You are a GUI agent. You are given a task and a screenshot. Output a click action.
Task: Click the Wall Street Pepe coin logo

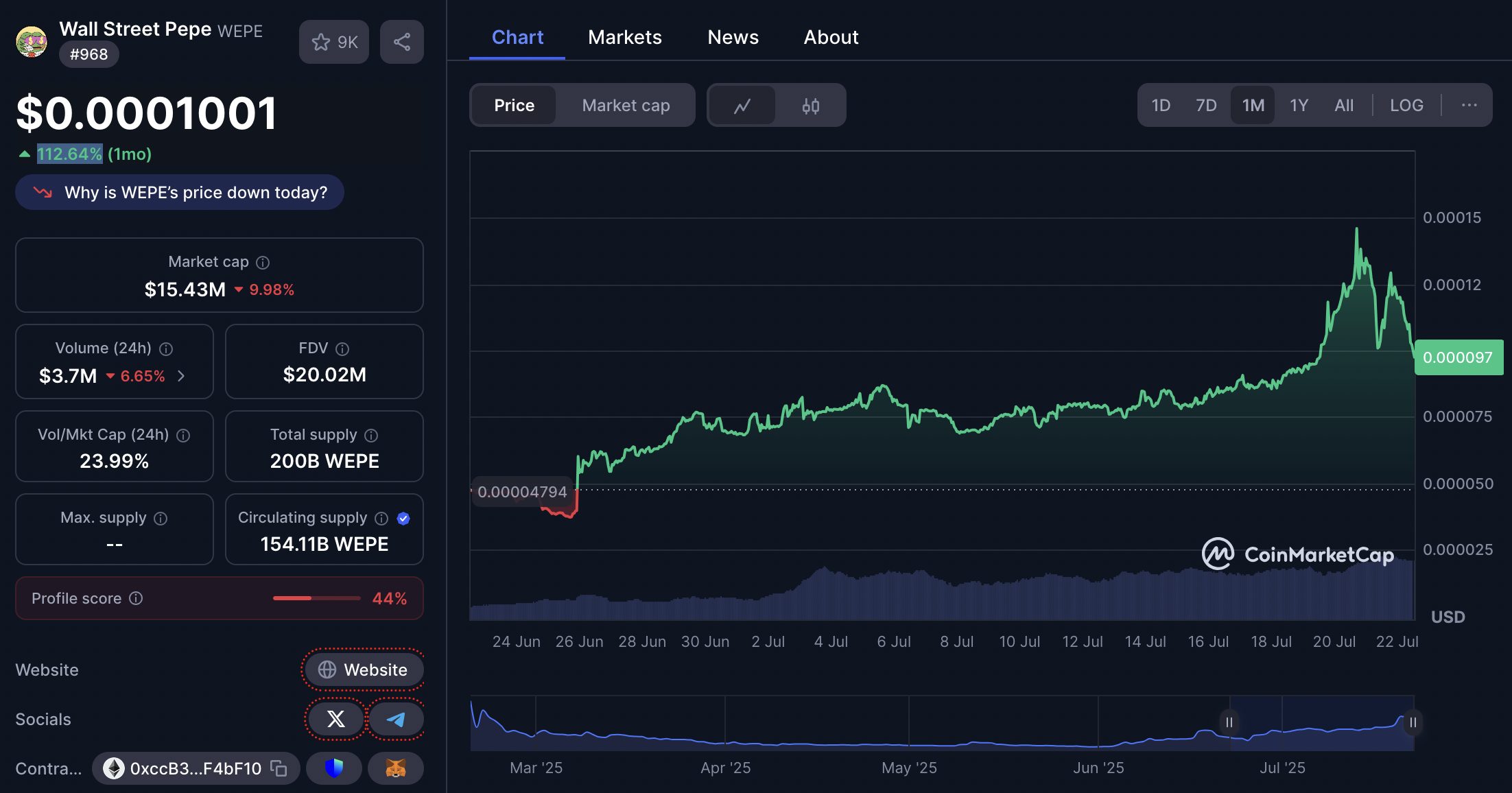pos(32,42)
